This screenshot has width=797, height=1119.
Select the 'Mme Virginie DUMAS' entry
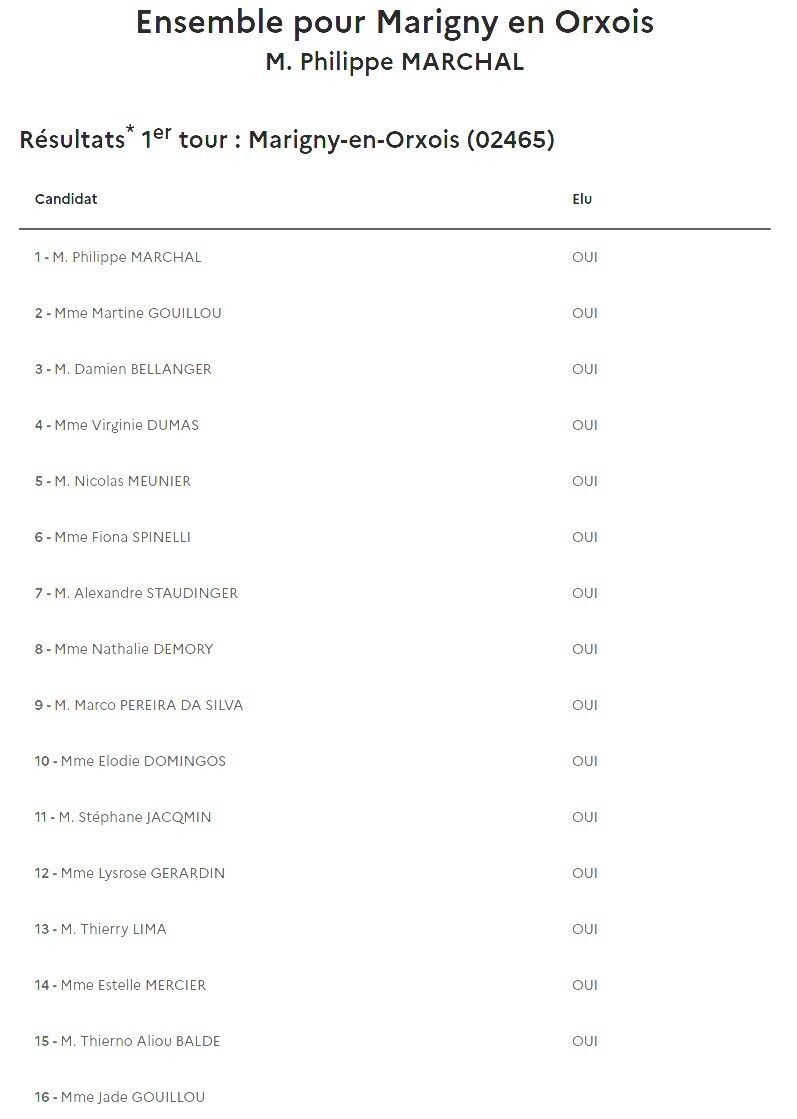[117, 425]
